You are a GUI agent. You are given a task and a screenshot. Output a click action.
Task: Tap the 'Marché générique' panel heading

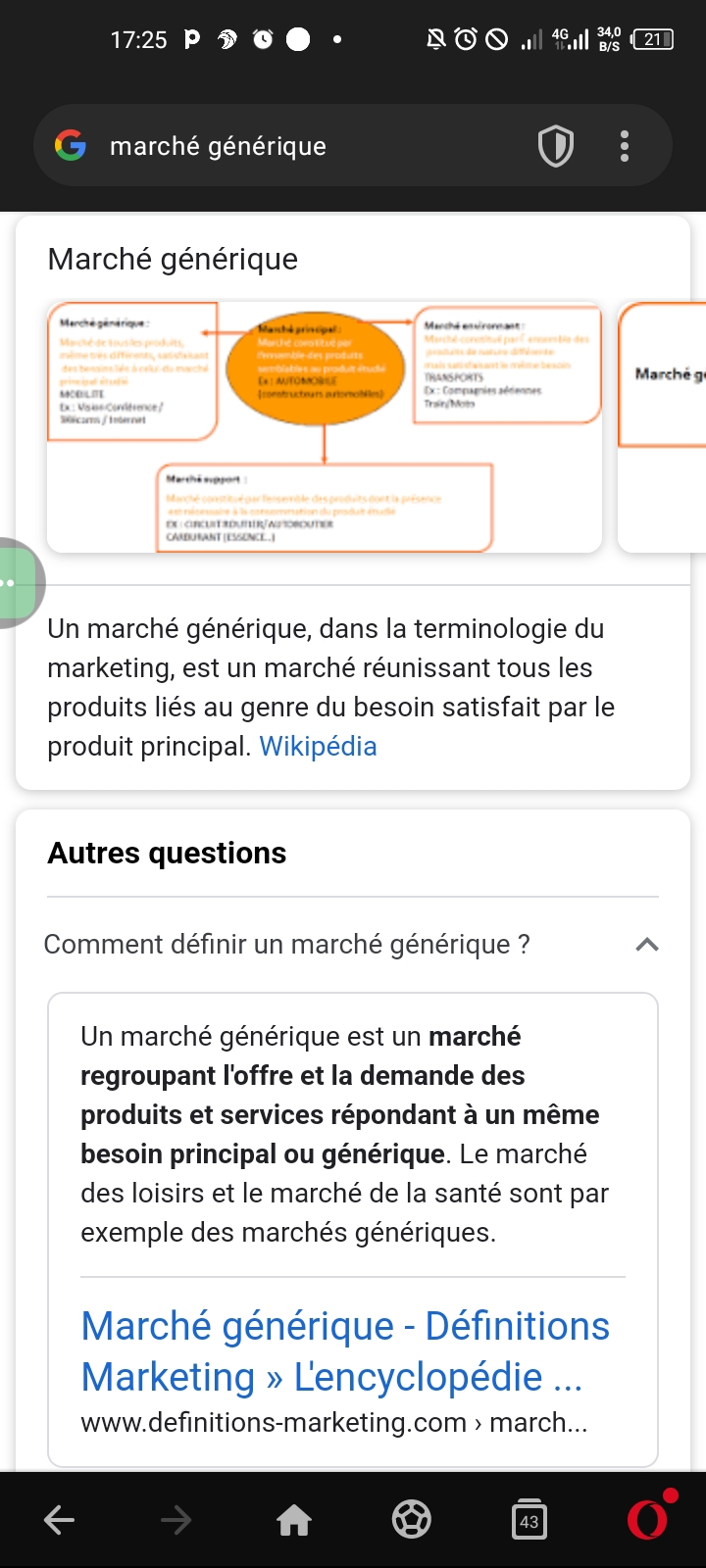pyautogui.click(x=173, y=260)
